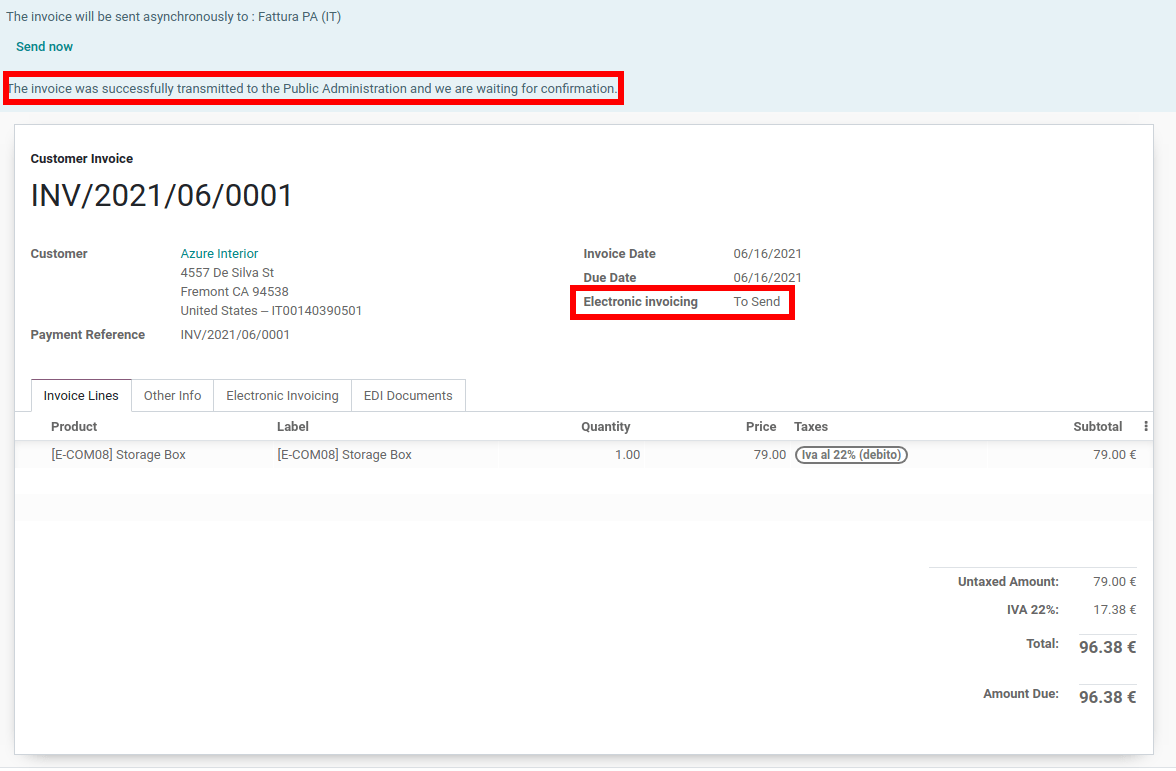Click the Send now link
1176x771 pixels.
[44, 46]
